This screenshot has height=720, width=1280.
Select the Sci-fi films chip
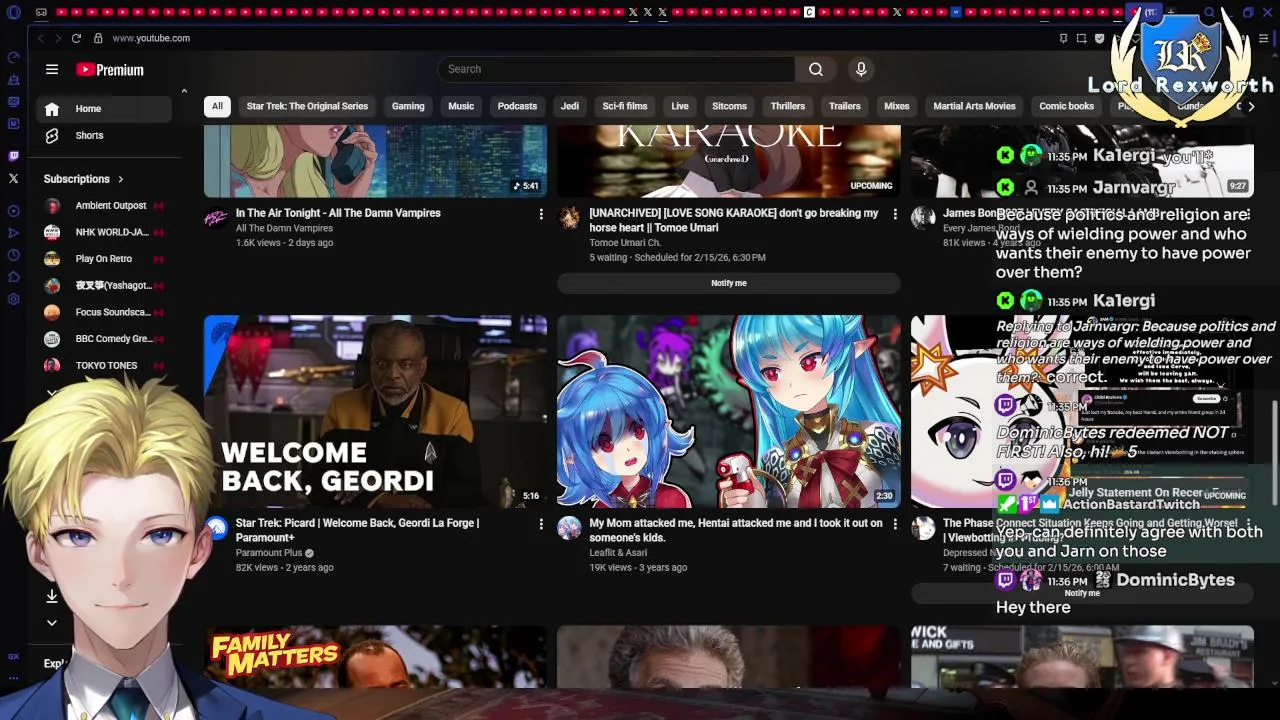pos(625,106)
